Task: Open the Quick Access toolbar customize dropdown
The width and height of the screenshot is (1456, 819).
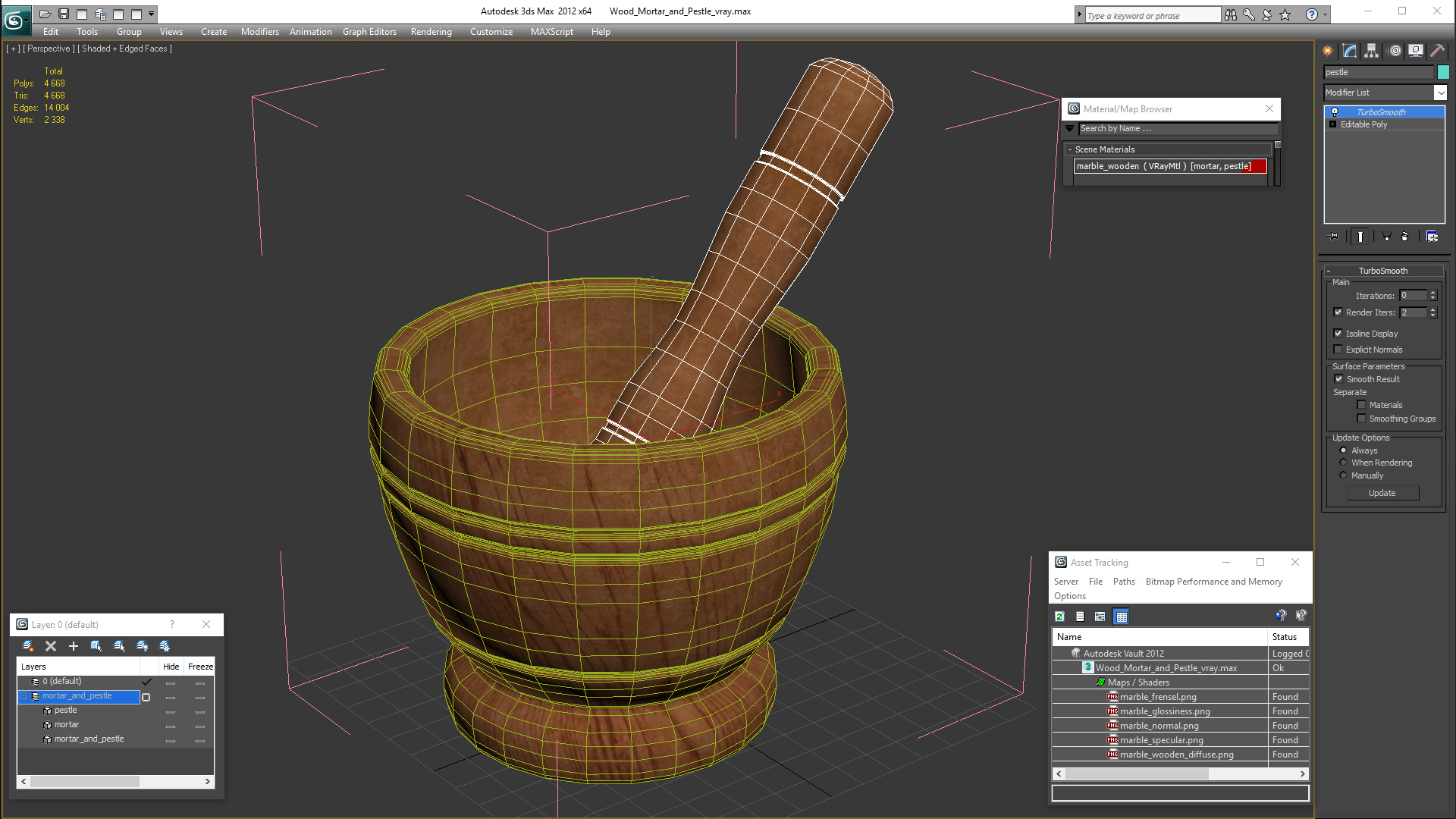Action: pyautogui.click(x=152, y=14)
